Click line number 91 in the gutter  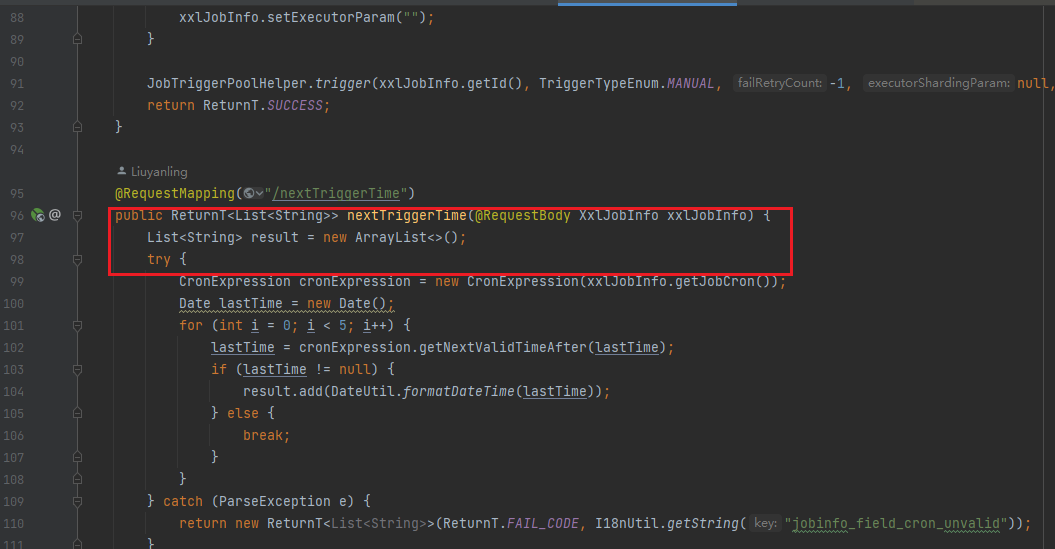17,83
